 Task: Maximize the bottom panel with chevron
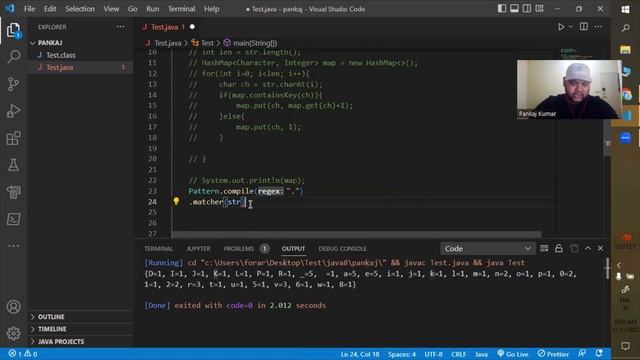pos(588,249)
